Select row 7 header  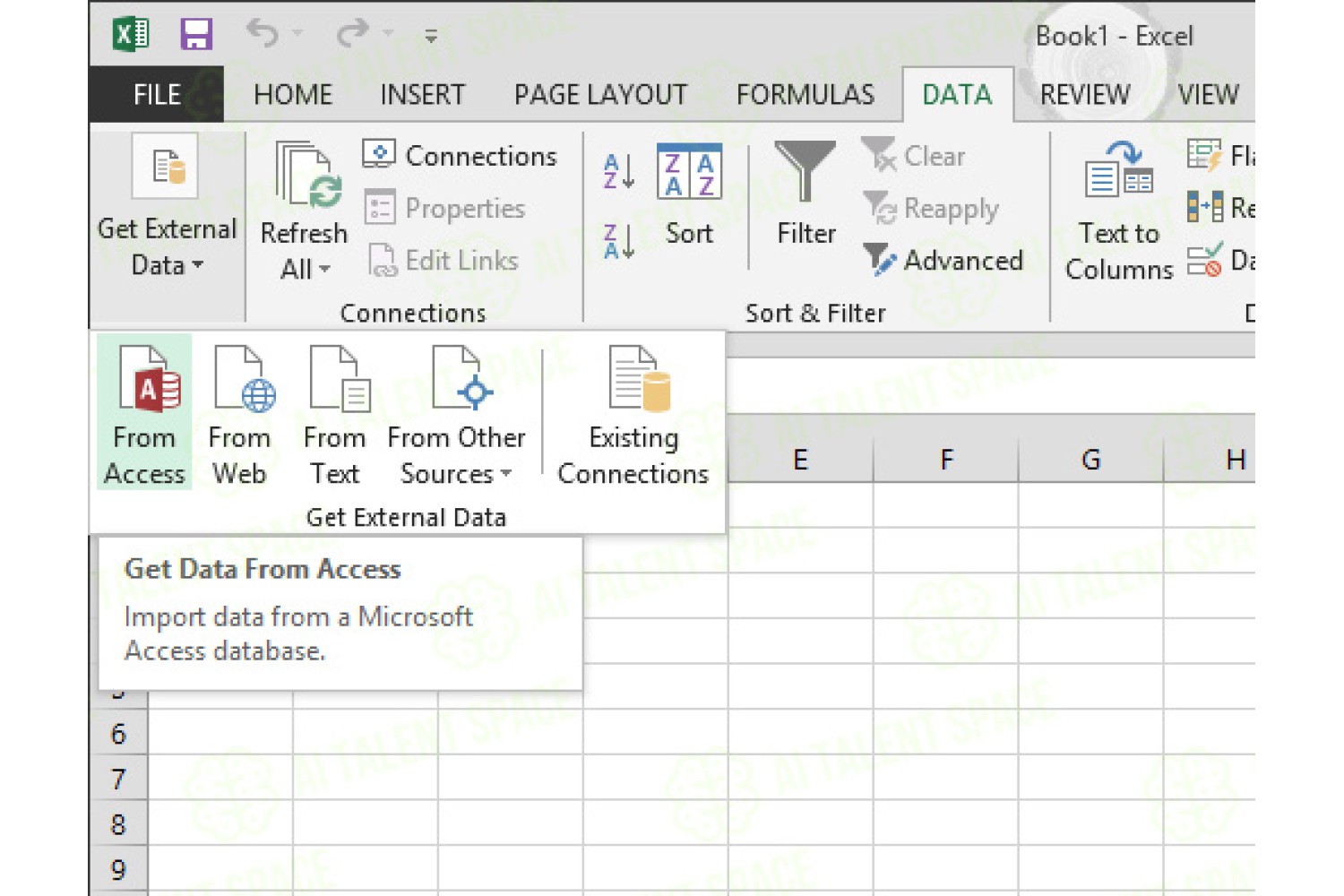tap(118, 779)
